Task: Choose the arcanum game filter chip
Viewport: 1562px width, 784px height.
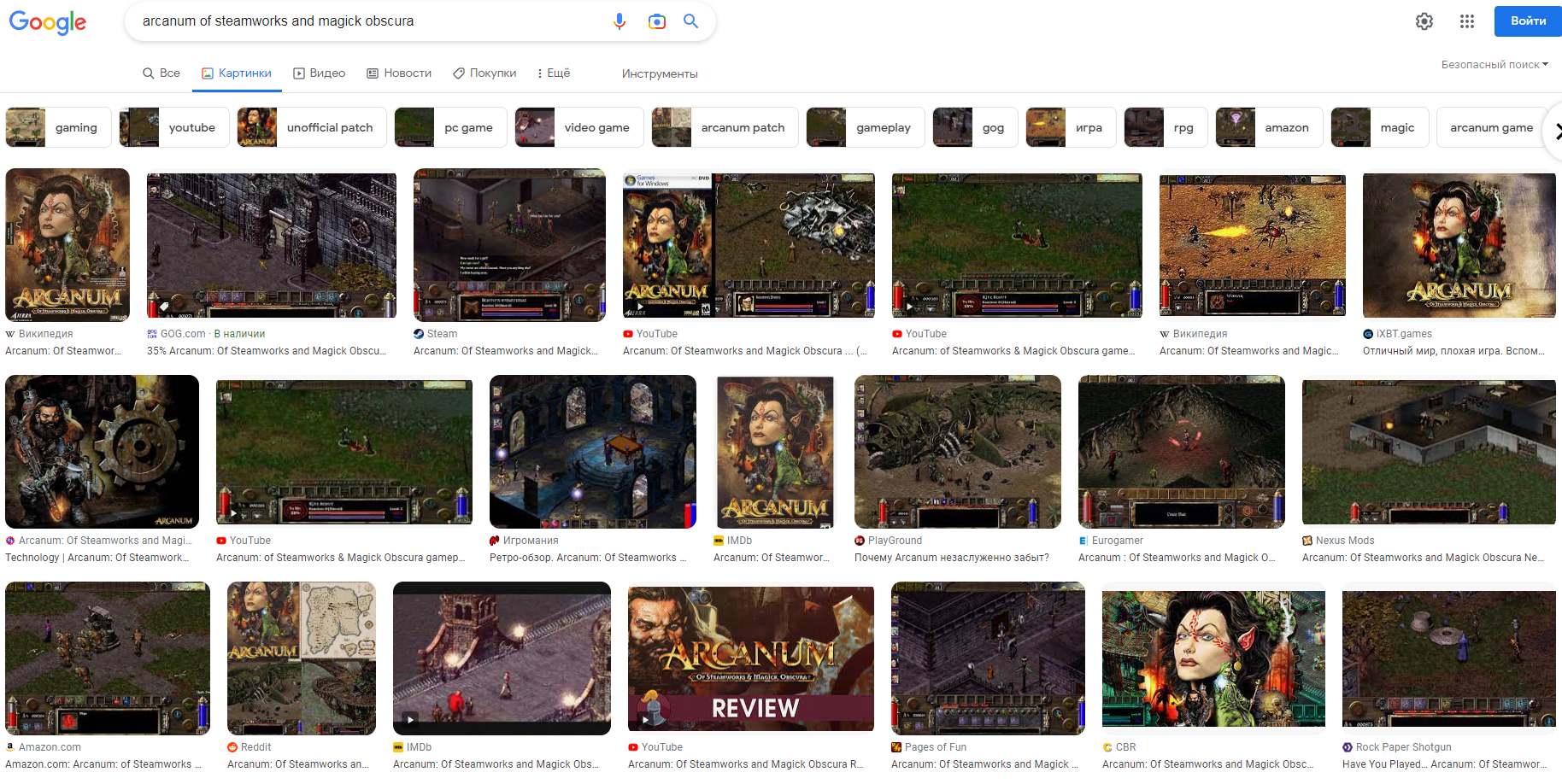Action: click(x=1491, y=127)
